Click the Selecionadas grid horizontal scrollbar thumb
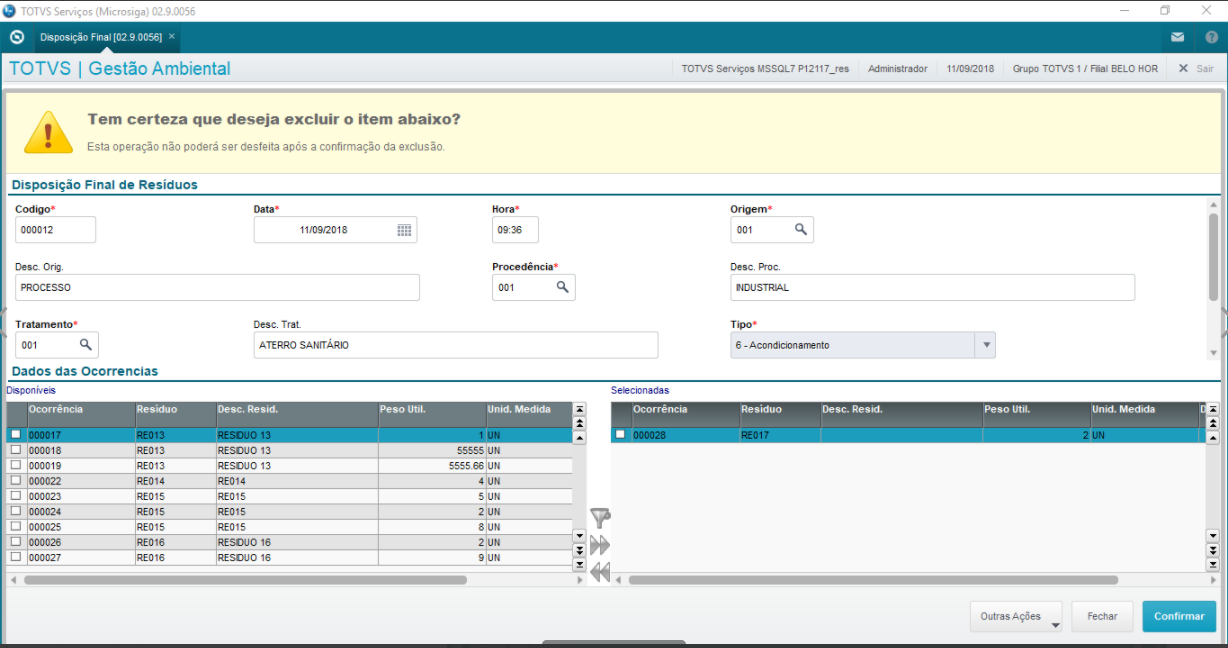The width and height of the screenshot is (1228, 648). point(873,580)
